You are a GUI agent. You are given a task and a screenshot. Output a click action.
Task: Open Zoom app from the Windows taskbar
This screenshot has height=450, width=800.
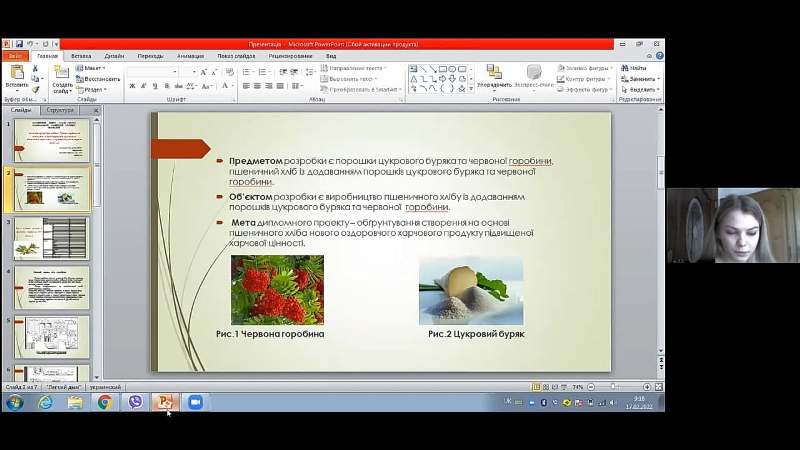point(195,402)
